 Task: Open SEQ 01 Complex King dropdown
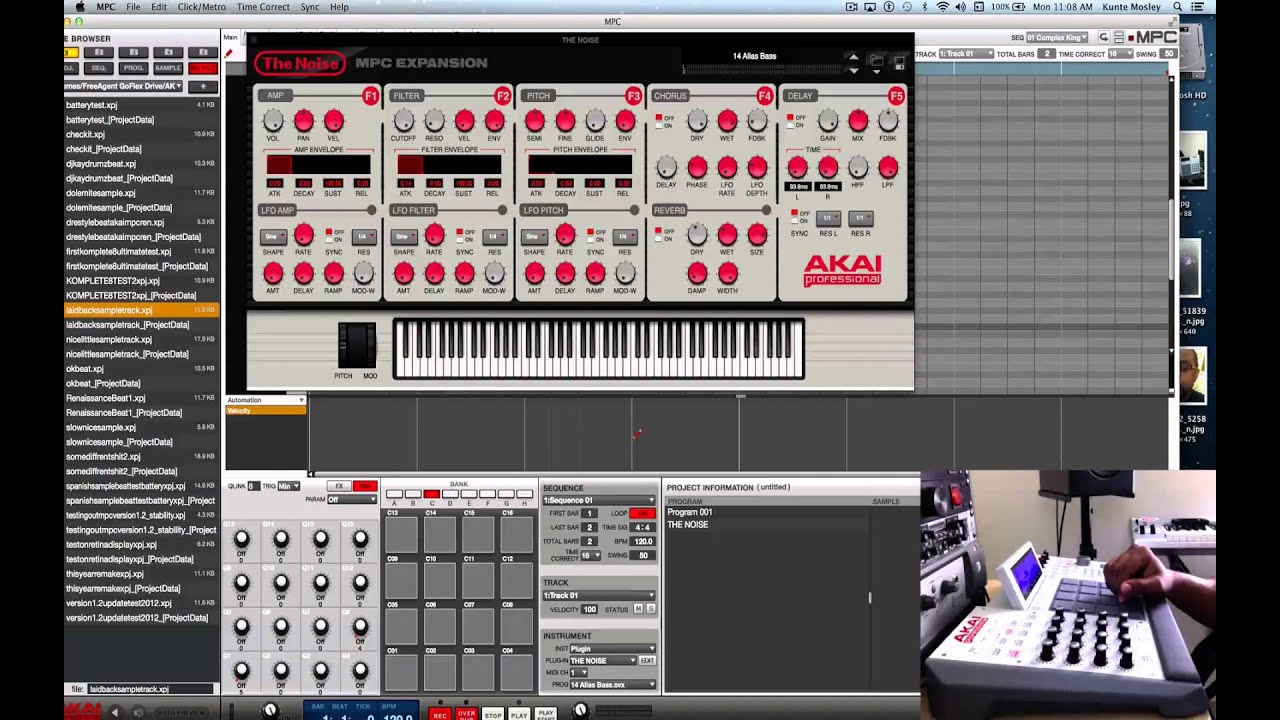coord(1057,38)
